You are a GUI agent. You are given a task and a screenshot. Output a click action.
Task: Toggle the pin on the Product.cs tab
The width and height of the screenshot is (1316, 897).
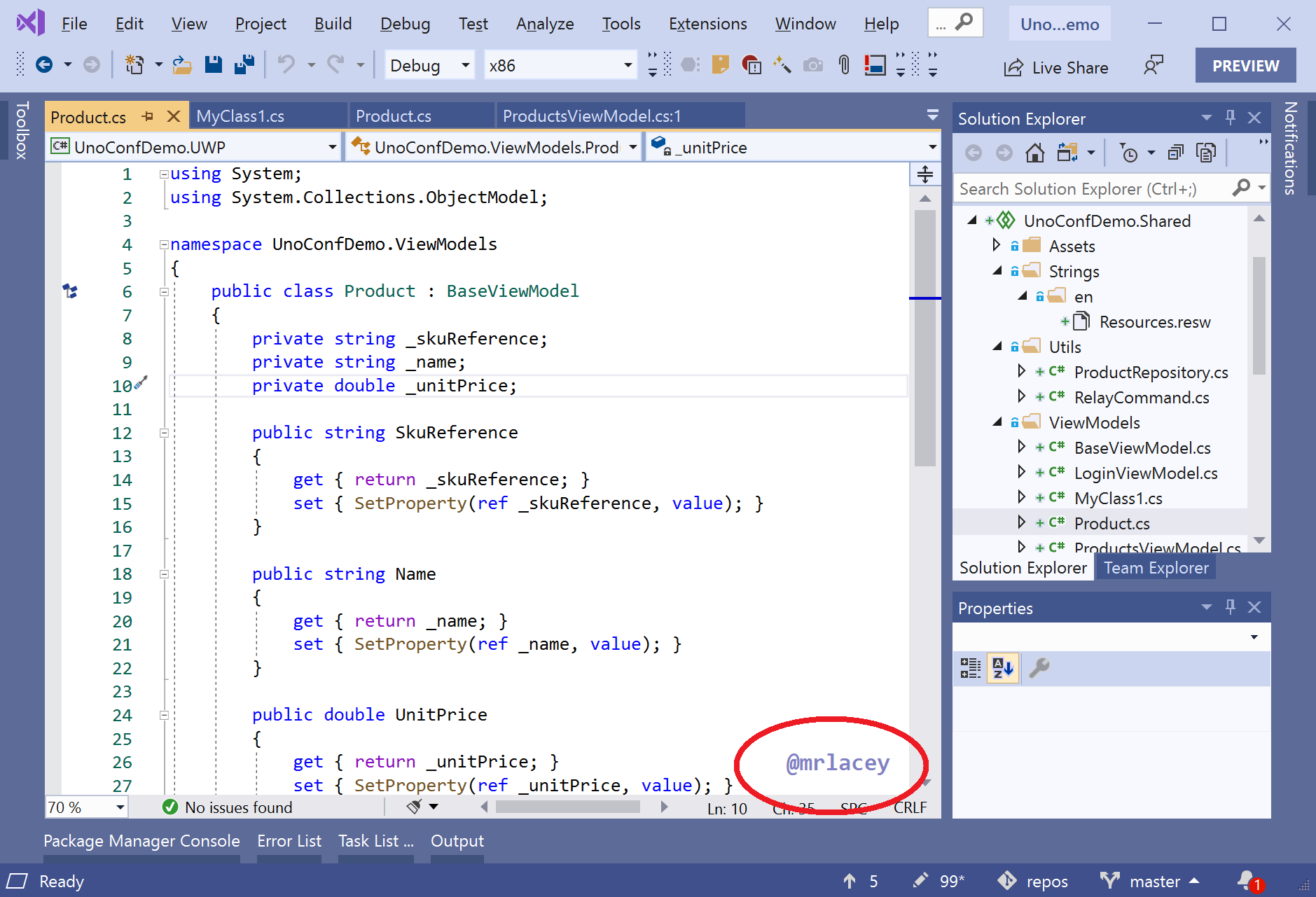[148, 116]
